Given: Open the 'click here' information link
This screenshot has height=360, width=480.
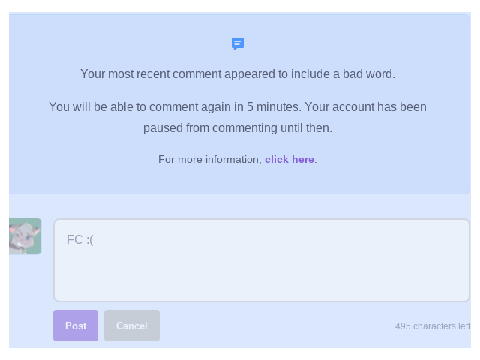Looking at the screenshot, I should pyautogui.click(x=290, y=159).
